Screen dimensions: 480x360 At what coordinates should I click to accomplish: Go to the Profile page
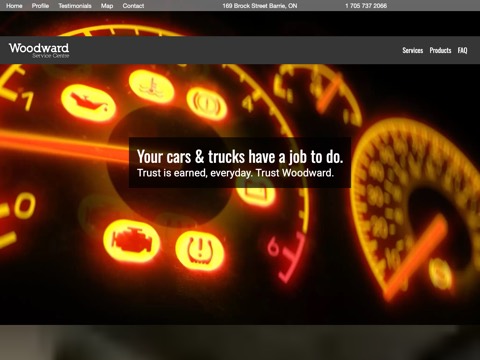pos(40,6)
